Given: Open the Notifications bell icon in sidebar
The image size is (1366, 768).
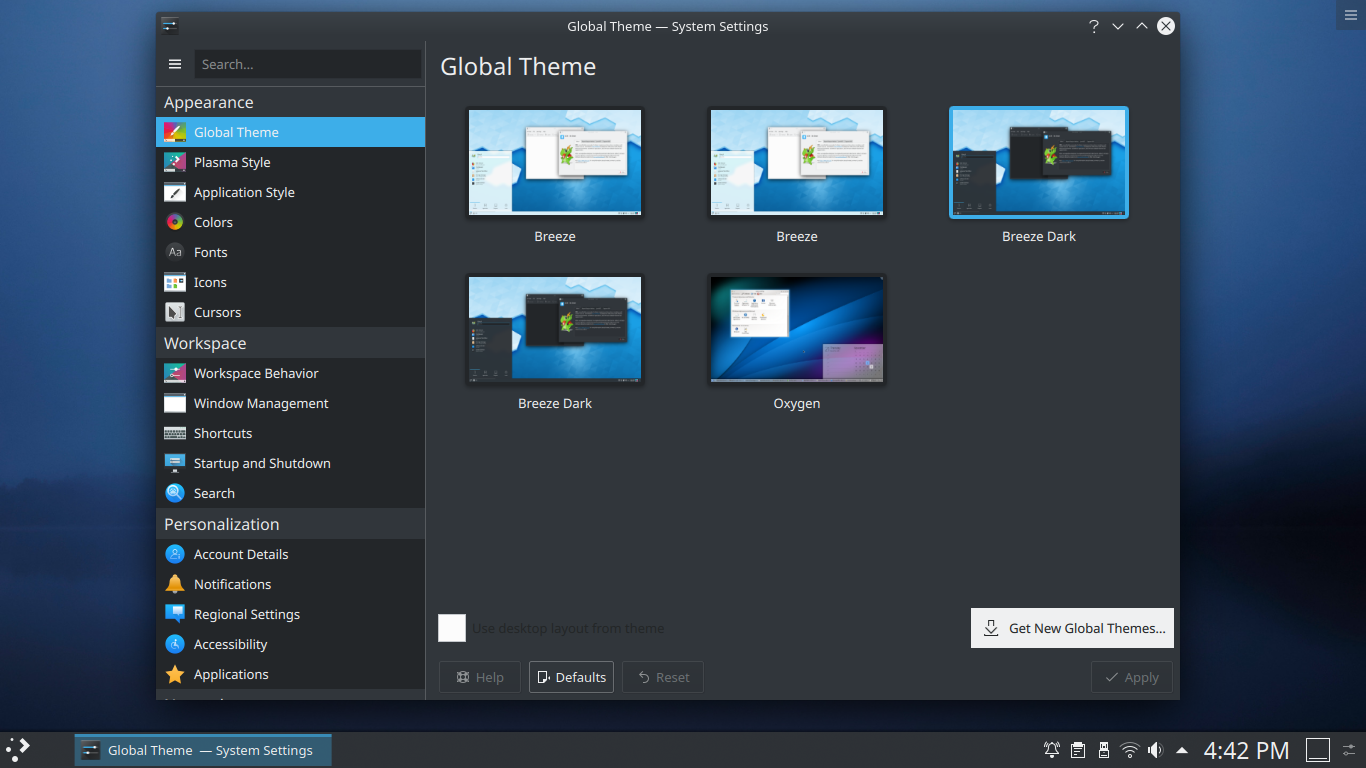Looking at the screenshot, I should coord(175,584).
